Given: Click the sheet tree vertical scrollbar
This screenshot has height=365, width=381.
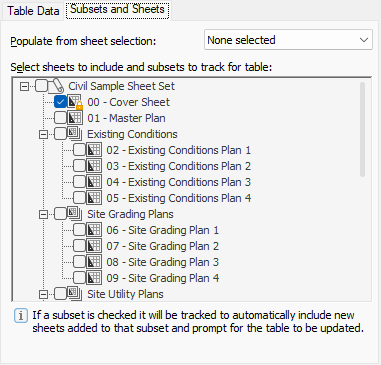Looking at the screenshot, I should tap(363, 129).
